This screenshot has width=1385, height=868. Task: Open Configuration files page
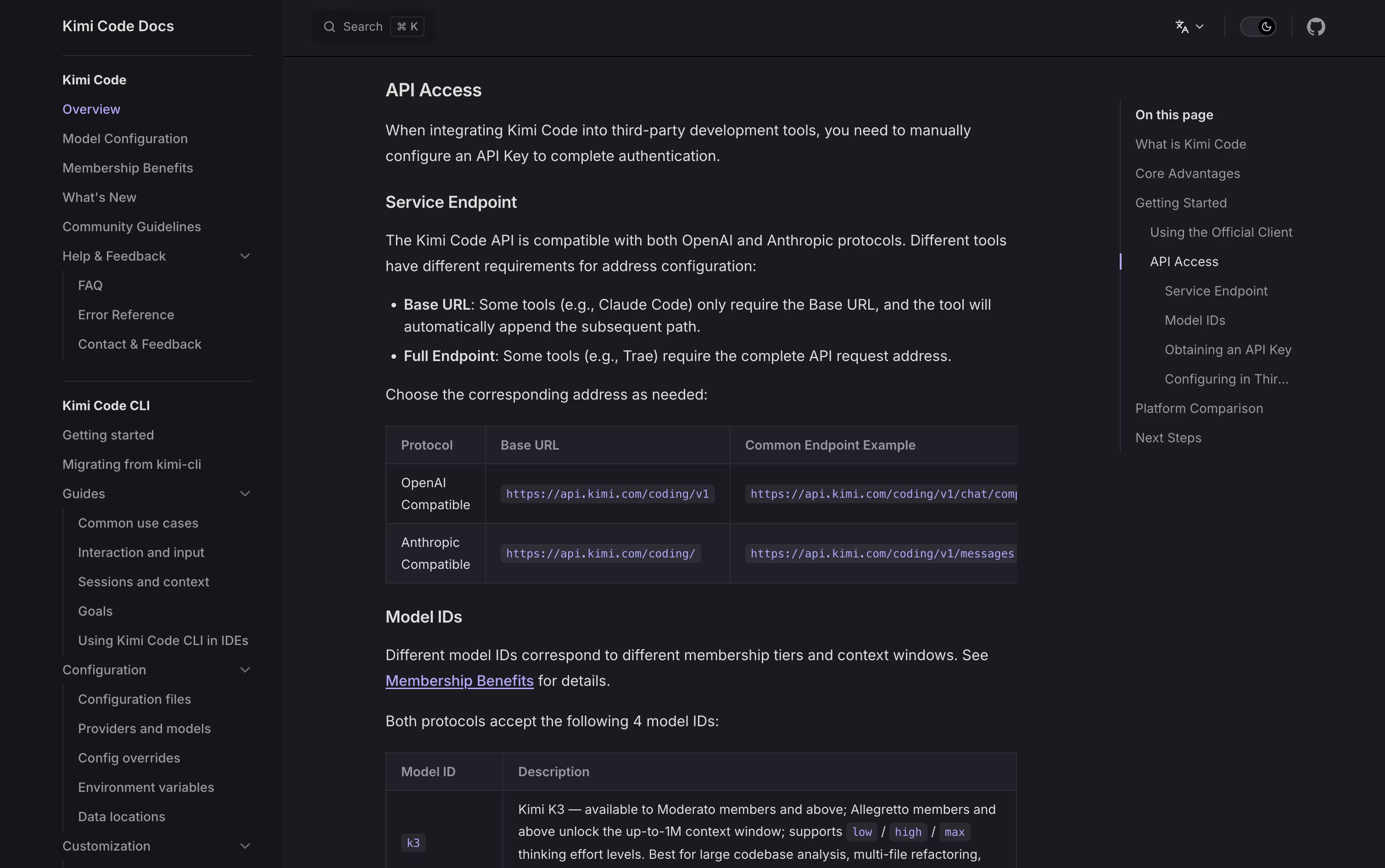click(x=134, y=699)
